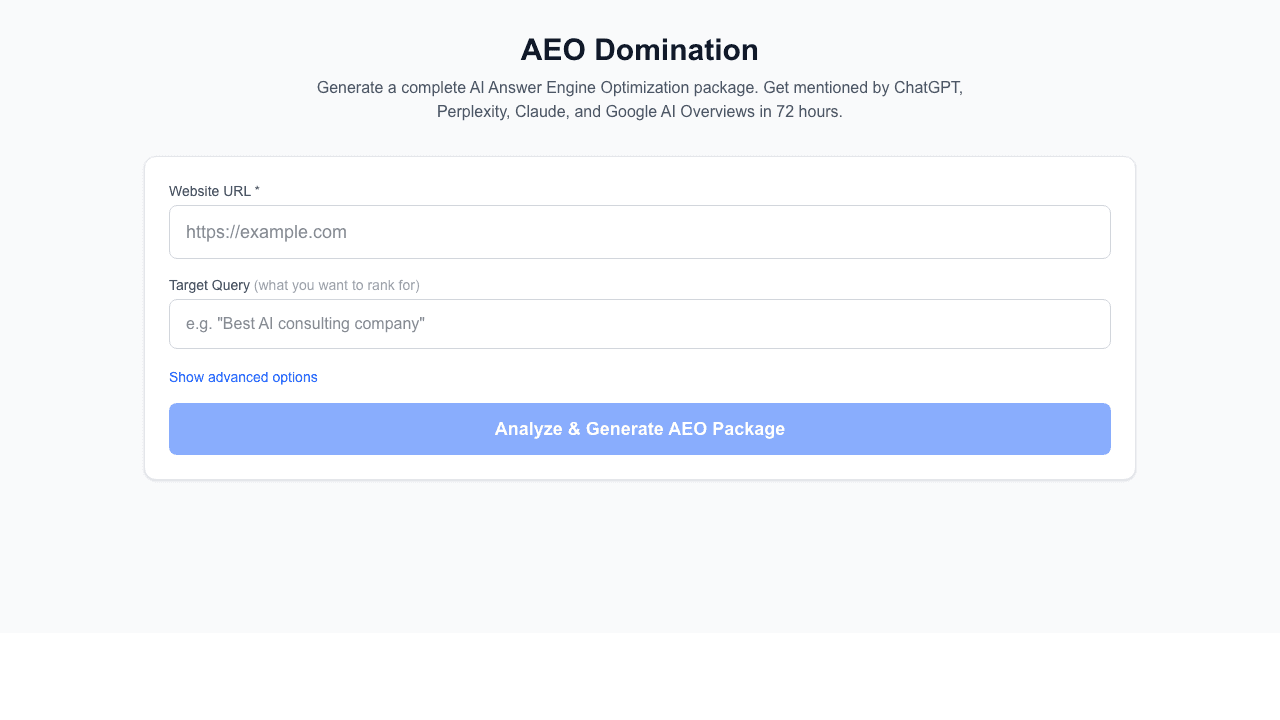
Task: Reveal advanced options below Target Query
Action: (243, 377)
